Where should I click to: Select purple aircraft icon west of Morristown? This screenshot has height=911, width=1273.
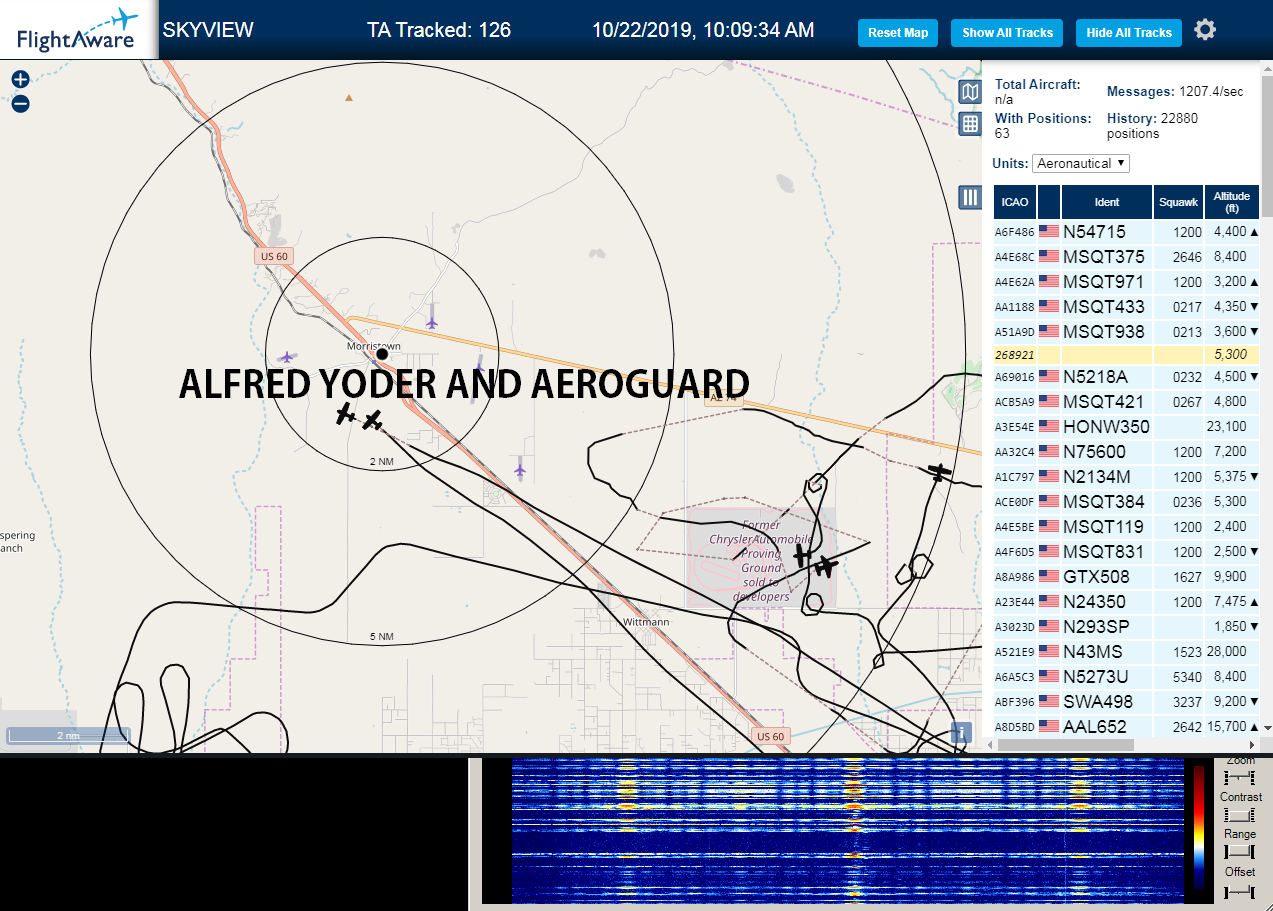click(287, 357)
